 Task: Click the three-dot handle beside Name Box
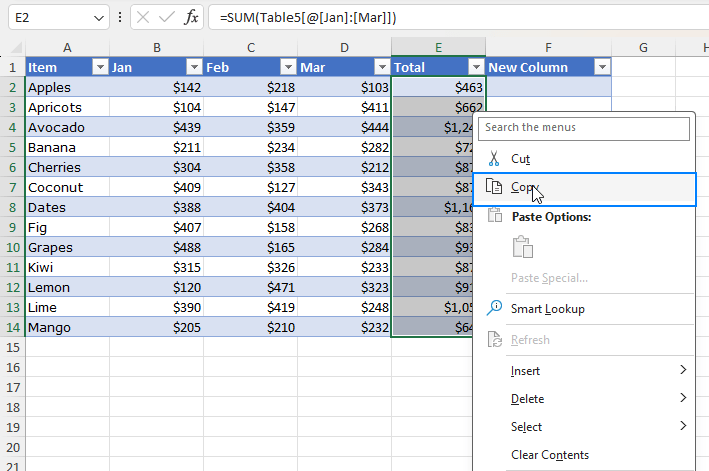[x=120, y=18]
